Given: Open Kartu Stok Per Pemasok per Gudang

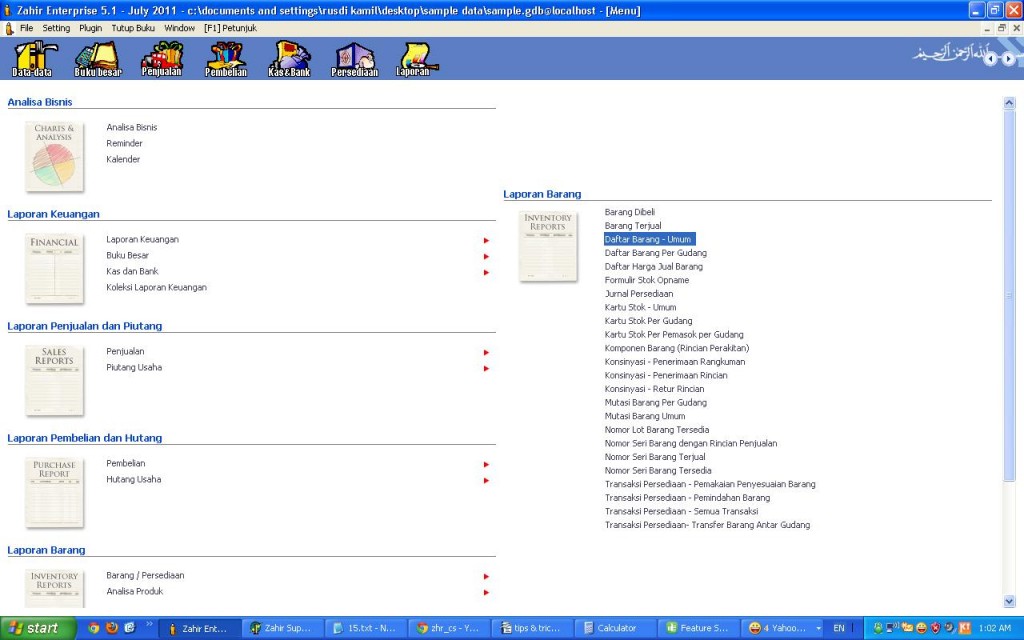Looking at the screenshot, I should click(x=674, y=334).
